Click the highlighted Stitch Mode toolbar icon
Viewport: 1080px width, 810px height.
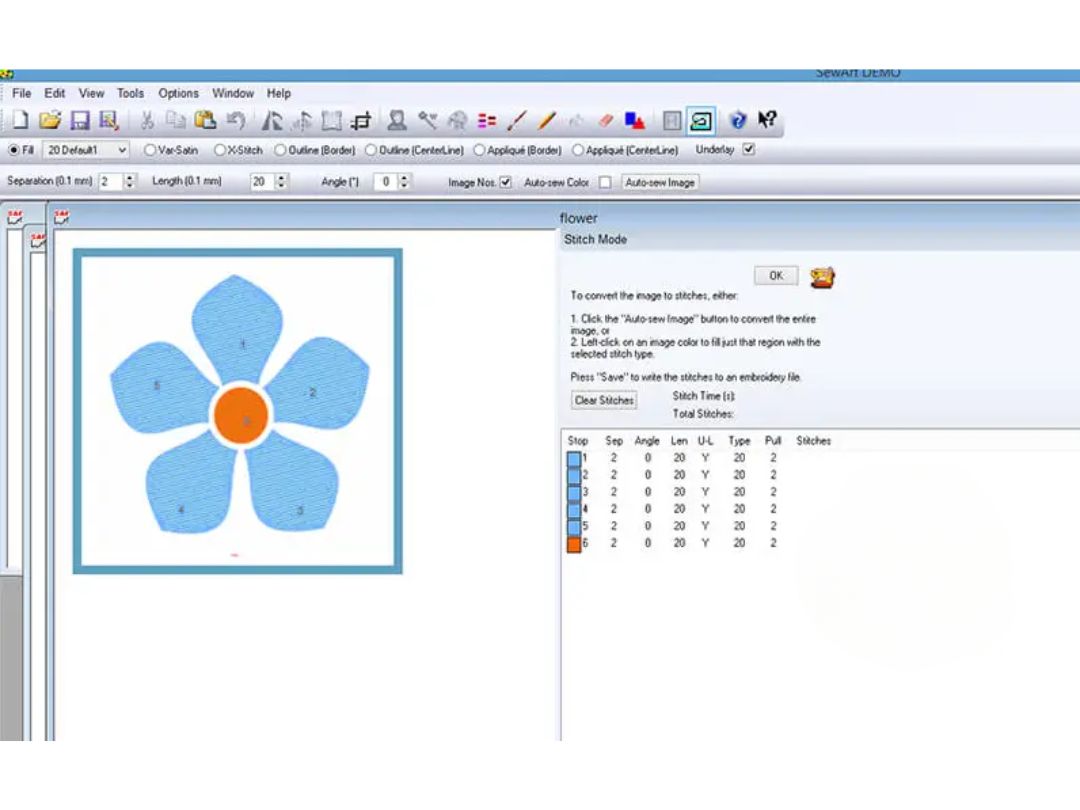click(701, 121)
